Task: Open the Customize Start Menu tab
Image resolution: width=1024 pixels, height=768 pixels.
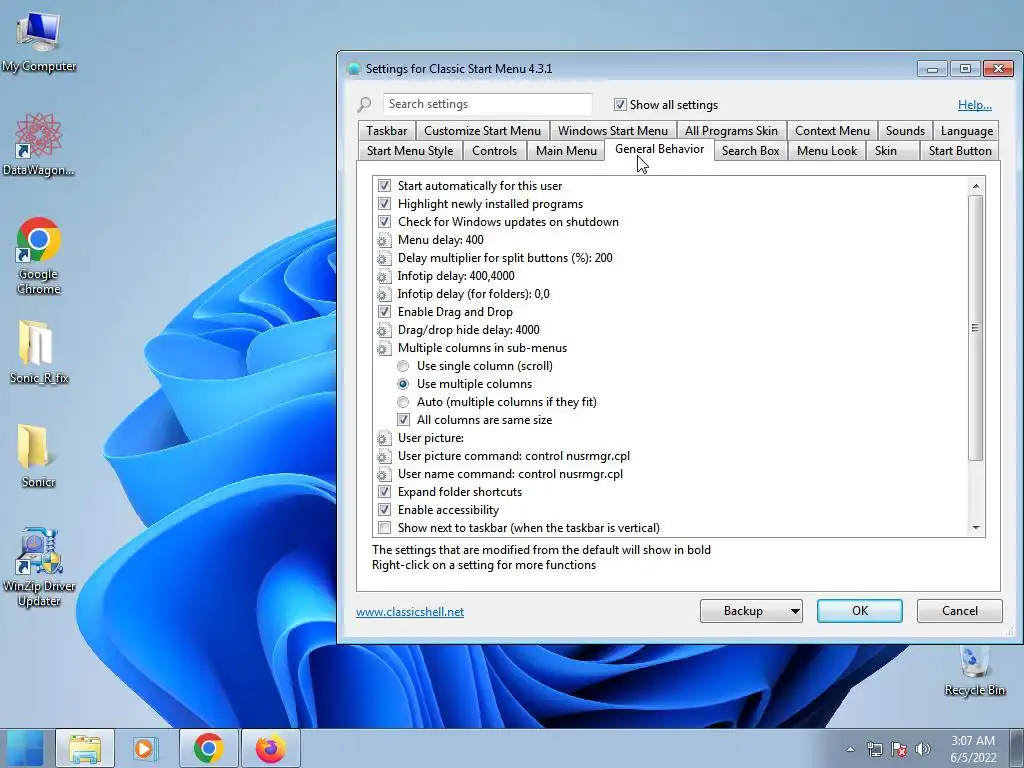Action: (483, 131)
